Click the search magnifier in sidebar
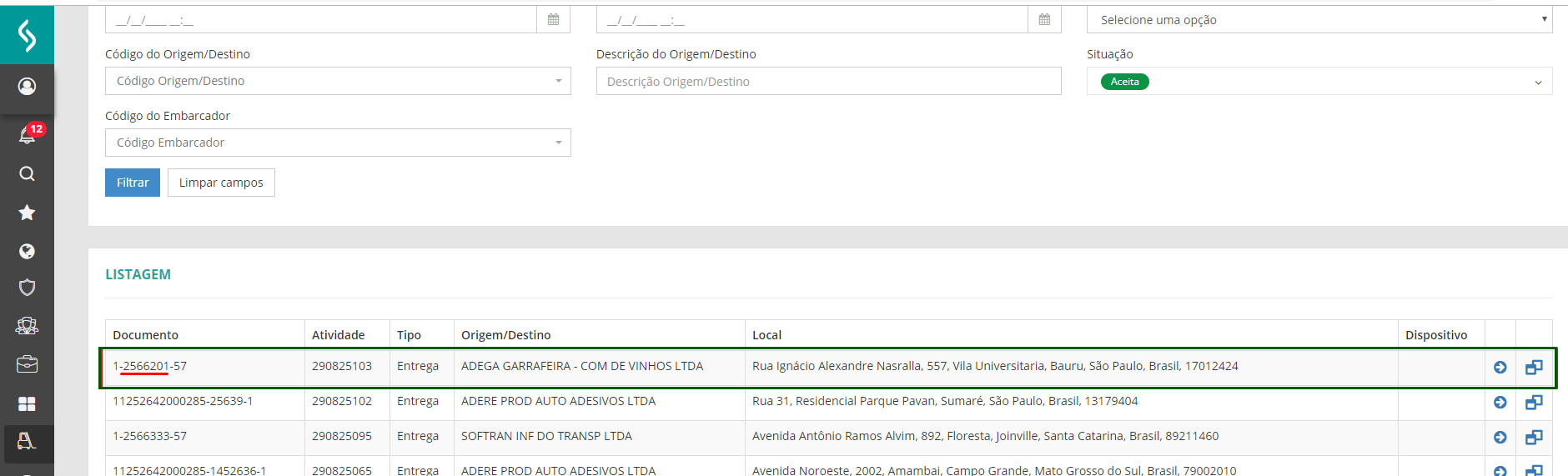This screenshot has width=1568, height=476. coord(27,173)
